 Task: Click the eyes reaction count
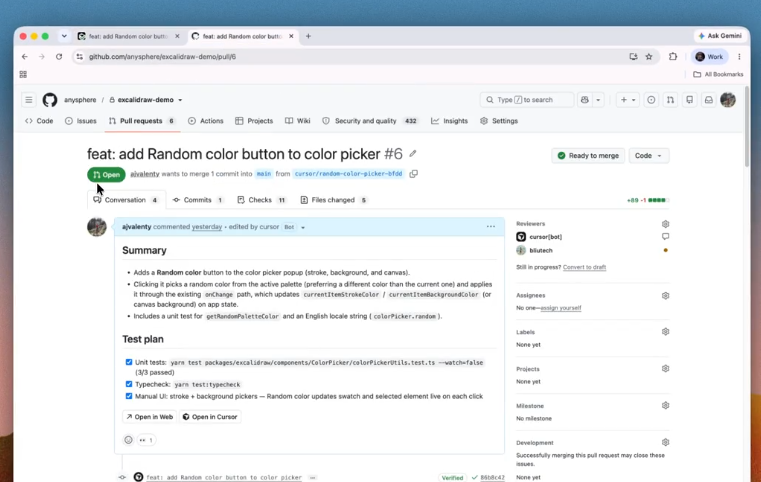146,440
